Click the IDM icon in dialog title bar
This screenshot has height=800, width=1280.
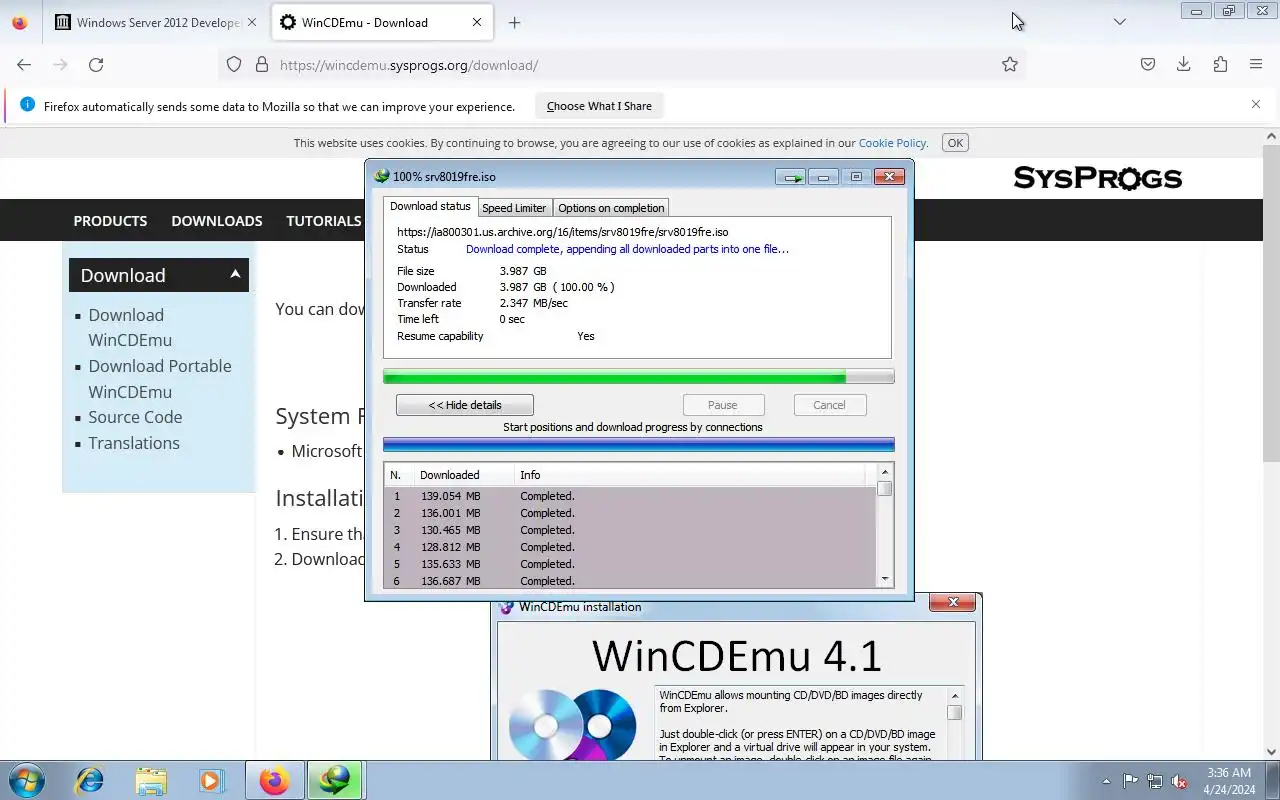(381, 176)
